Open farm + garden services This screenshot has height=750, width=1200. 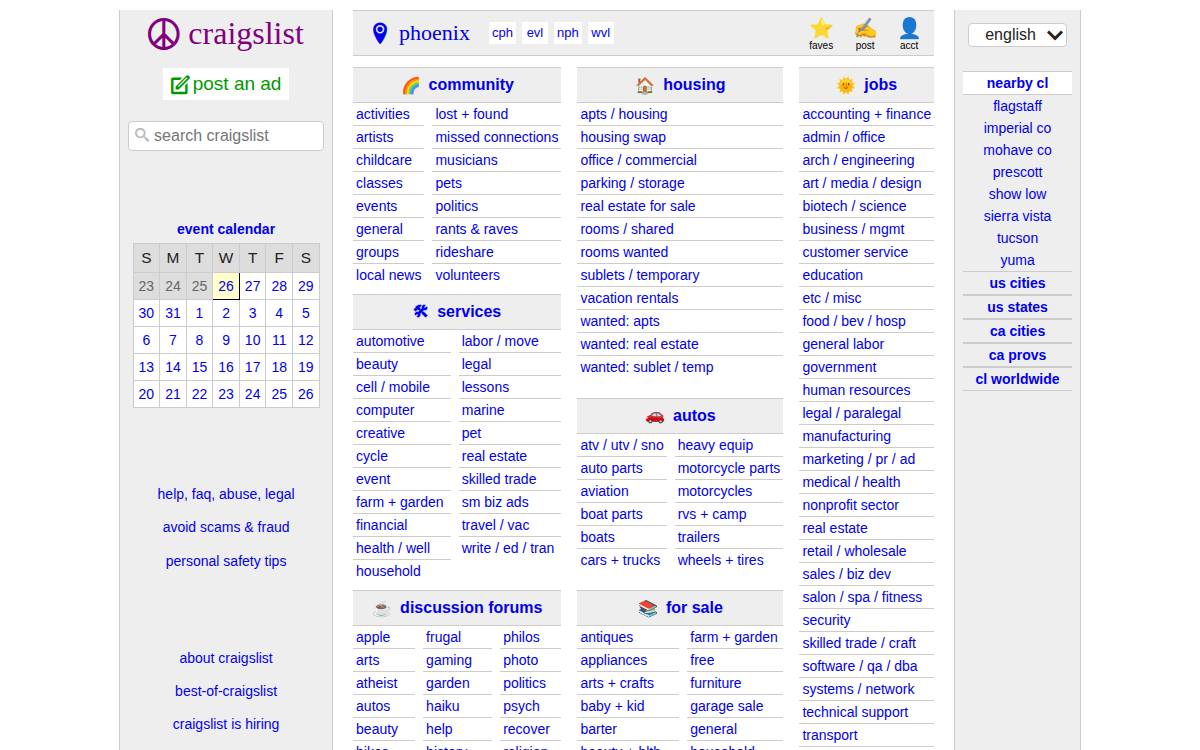[x=400, y=502]
